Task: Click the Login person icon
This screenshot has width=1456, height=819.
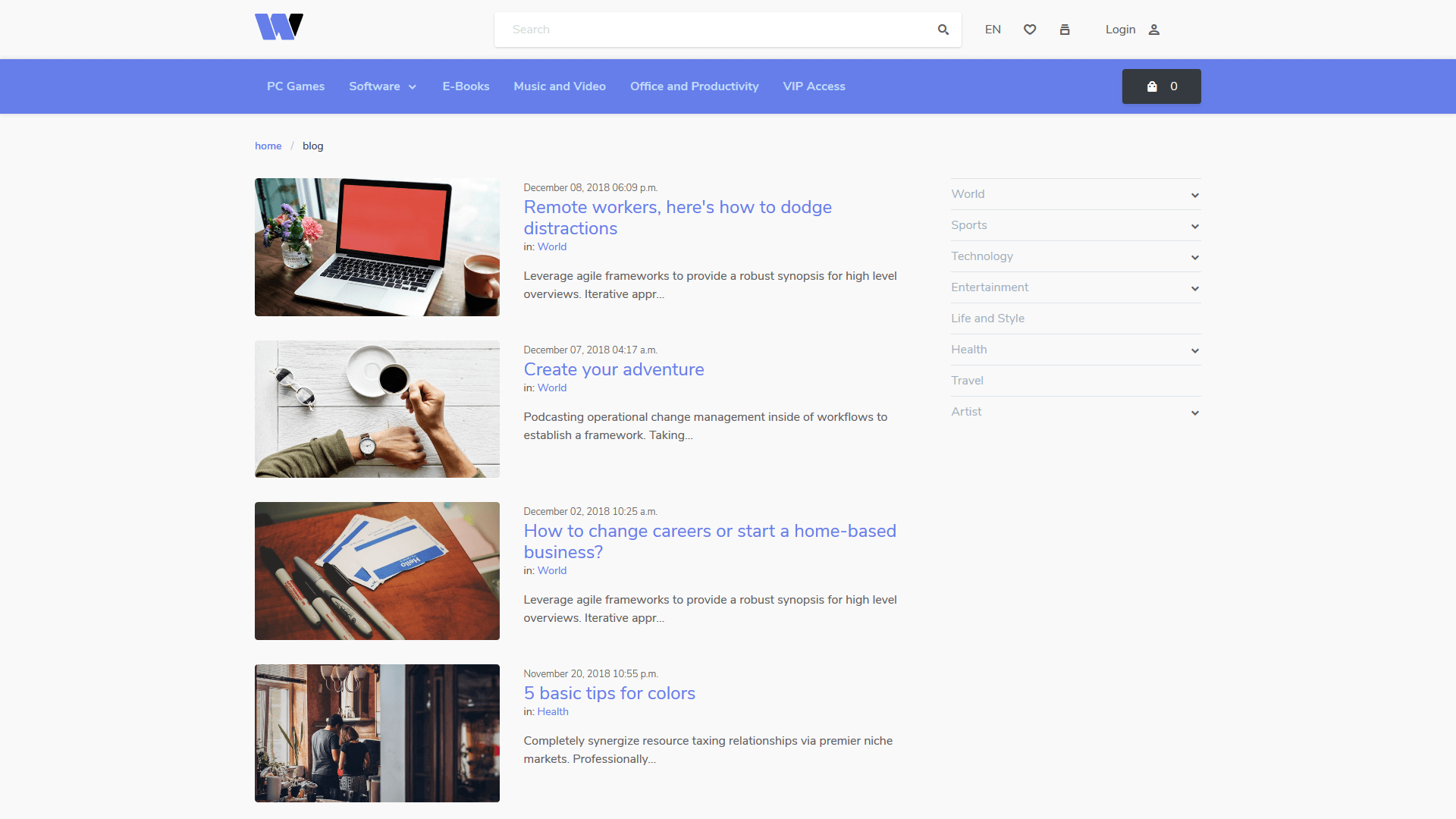Action: [1154, 30]
